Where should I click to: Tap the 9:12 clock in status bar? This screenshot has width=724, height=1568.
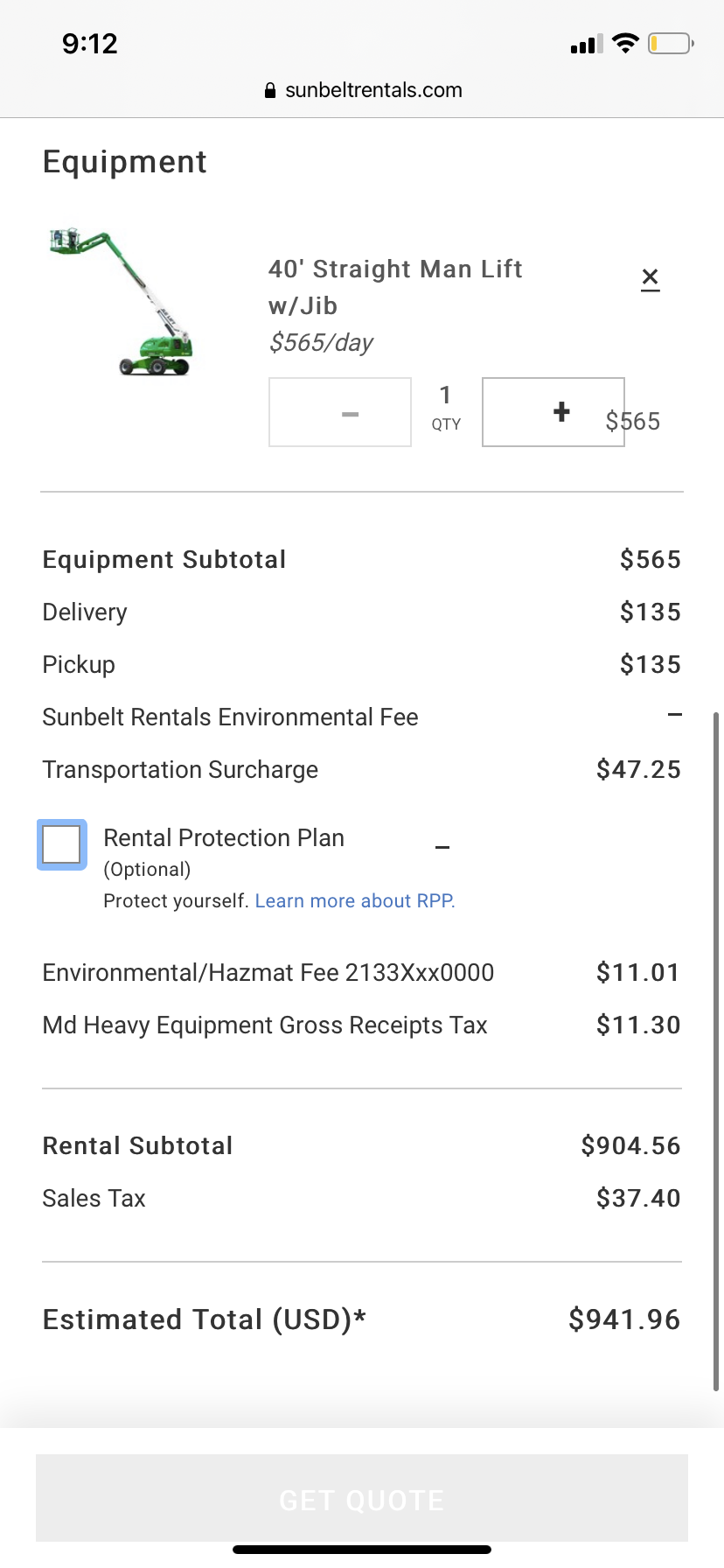click(x=89, y=44)
